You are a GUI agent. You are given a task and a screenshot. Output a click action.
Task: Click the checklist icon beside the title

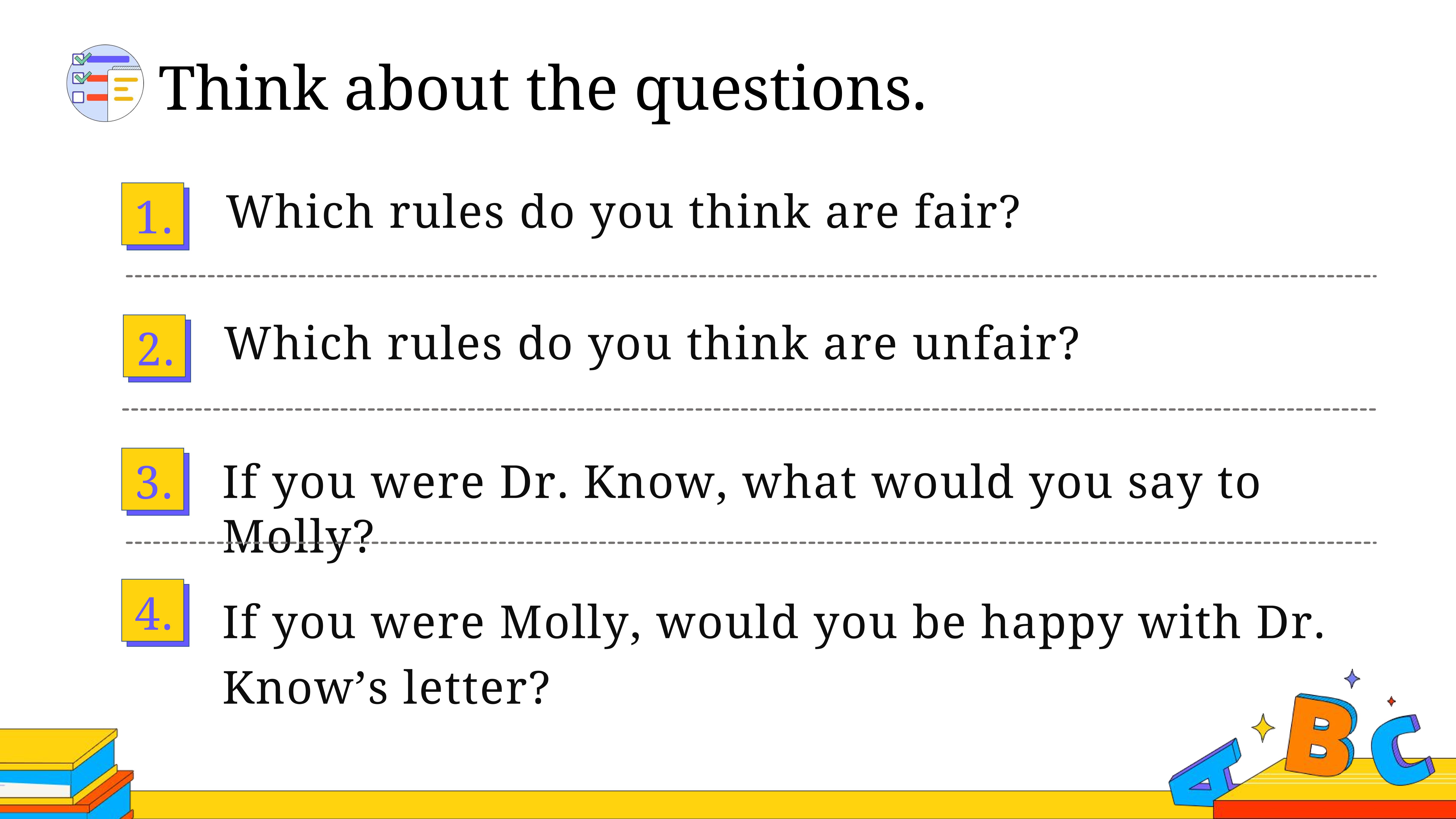[x=105, y=83]
